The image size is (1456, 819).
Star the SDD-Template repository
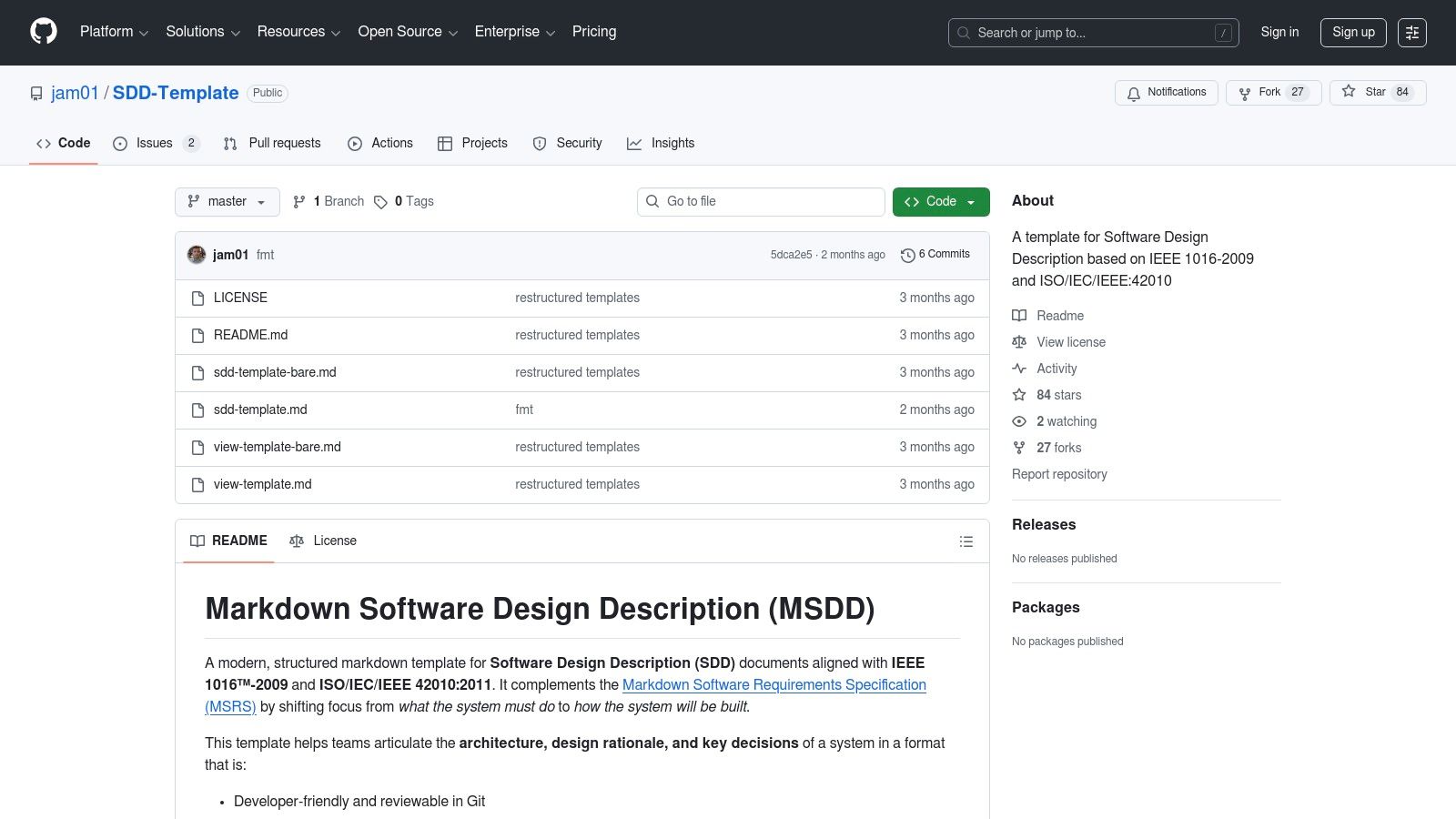(1377, 93)
